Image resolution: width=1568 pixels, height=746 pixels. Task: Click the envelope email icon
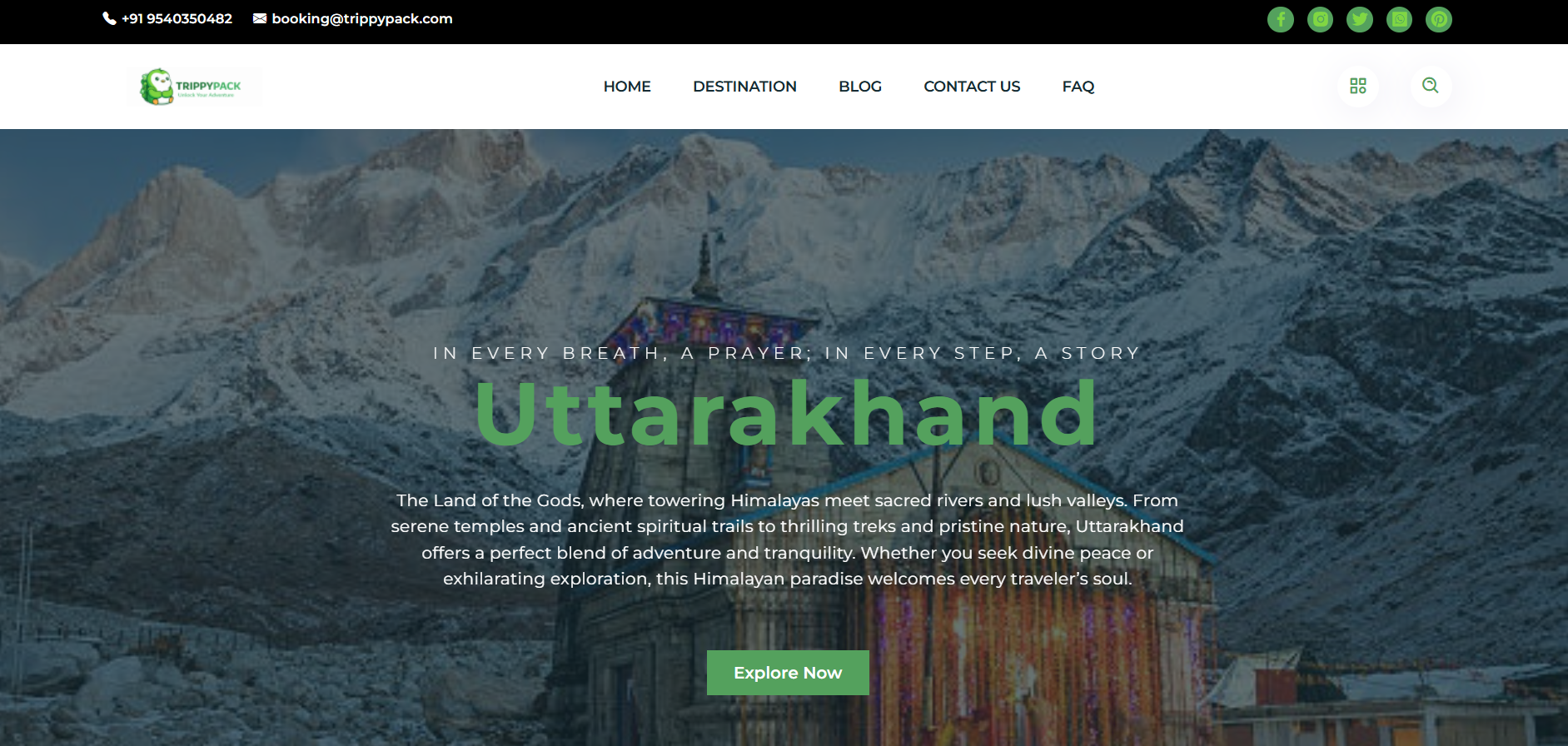click(x=260, y=18)
